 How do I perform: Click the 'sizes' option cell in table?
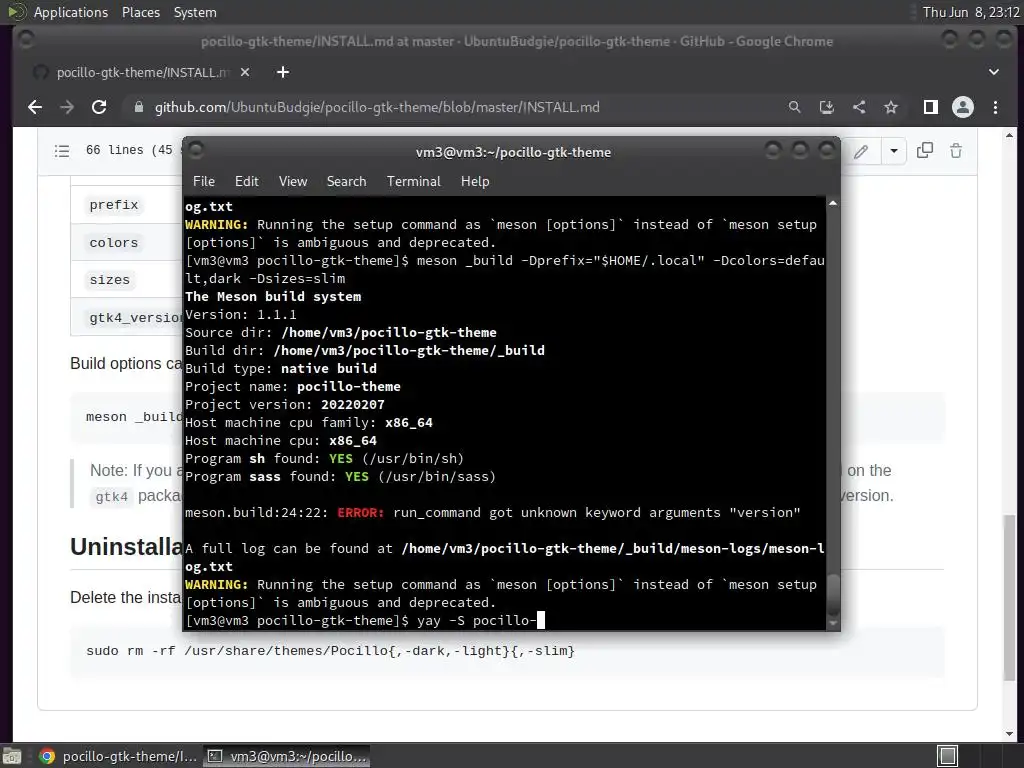click(110, 280)
